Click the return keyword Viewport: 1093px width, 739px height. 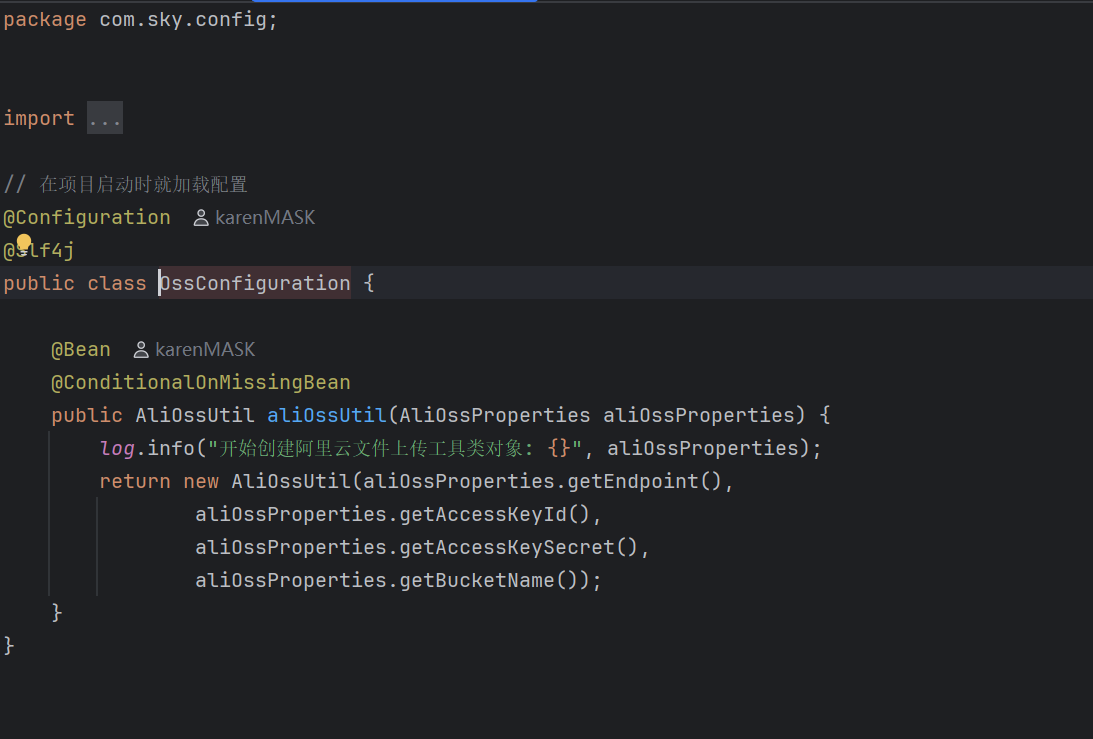point(135,481)
